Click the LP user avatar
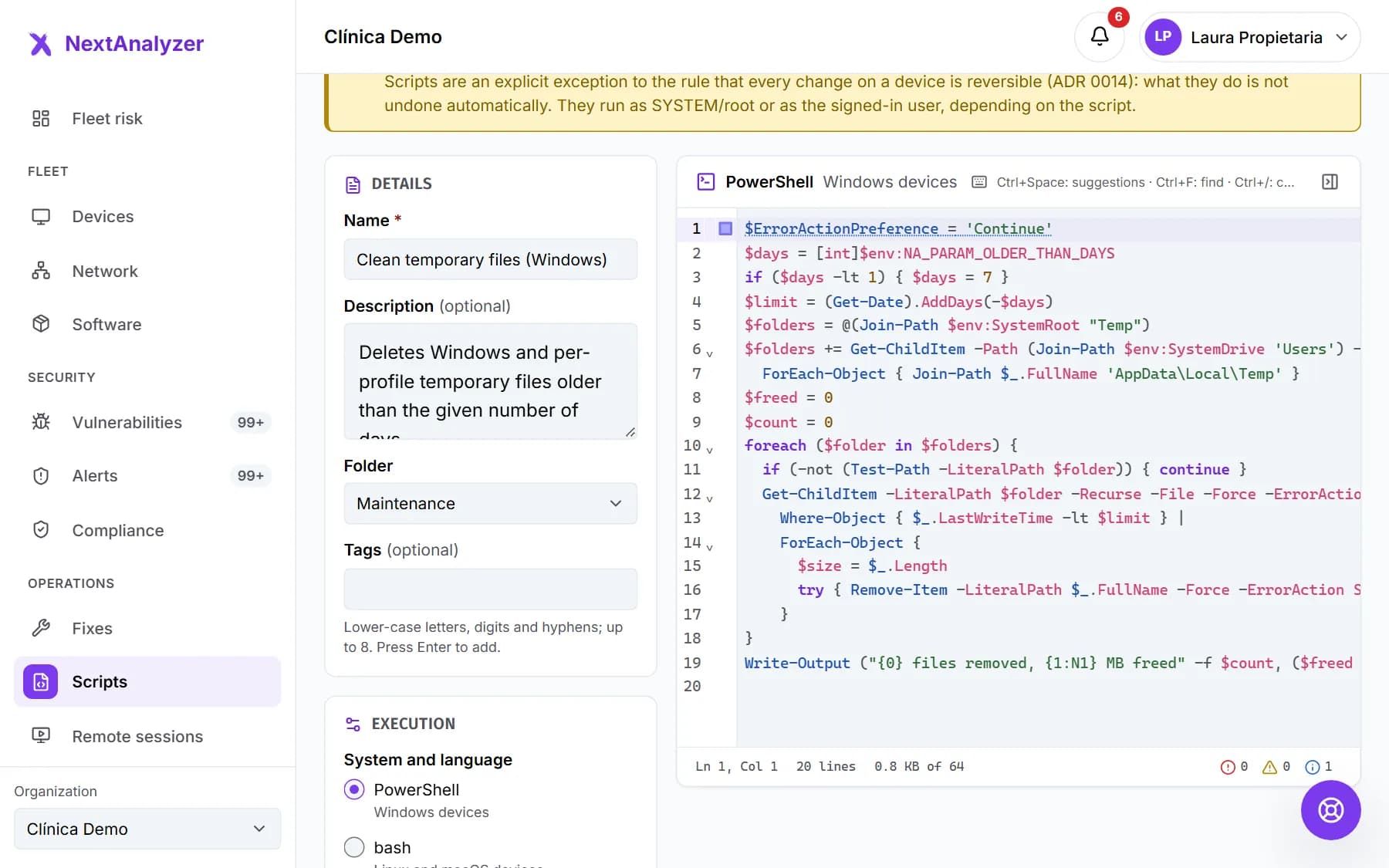The height and width of the screenshot is (868, 1389). click(x=1163, y=37)
